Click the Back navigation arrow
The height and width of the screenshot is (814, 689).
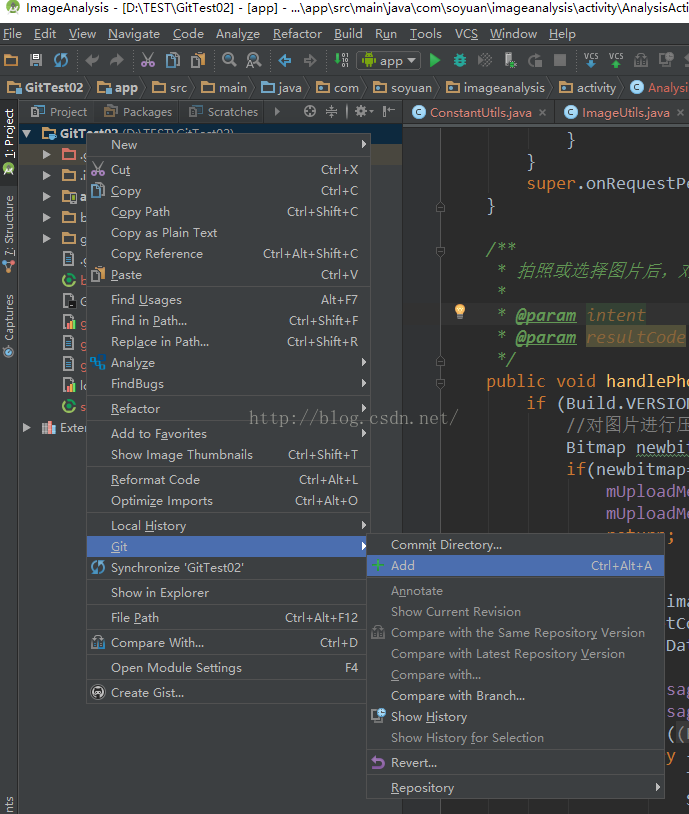coord(285,60)
